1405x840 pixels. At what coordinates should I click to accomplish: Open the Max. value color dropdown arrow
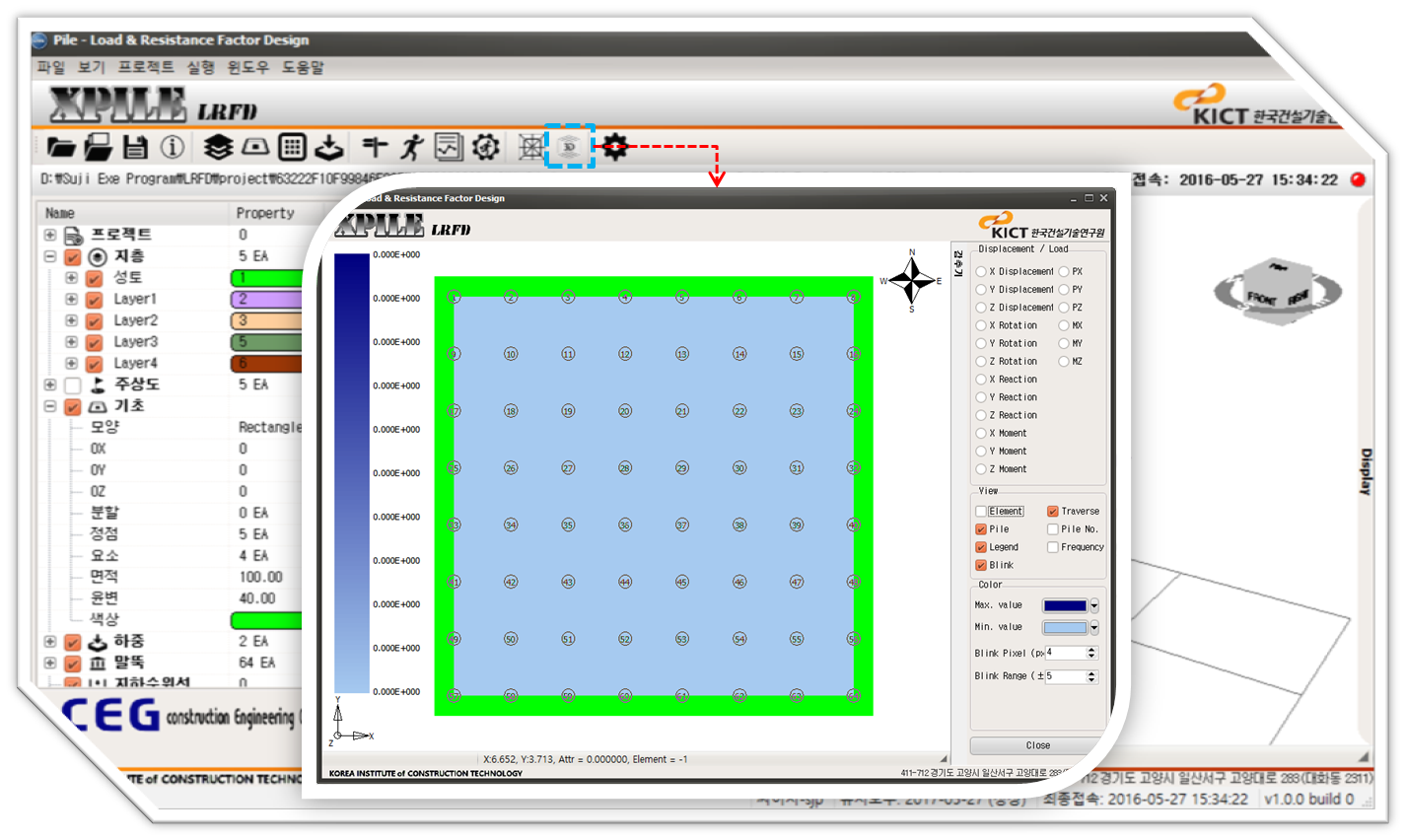click(x=1094, y=606)
